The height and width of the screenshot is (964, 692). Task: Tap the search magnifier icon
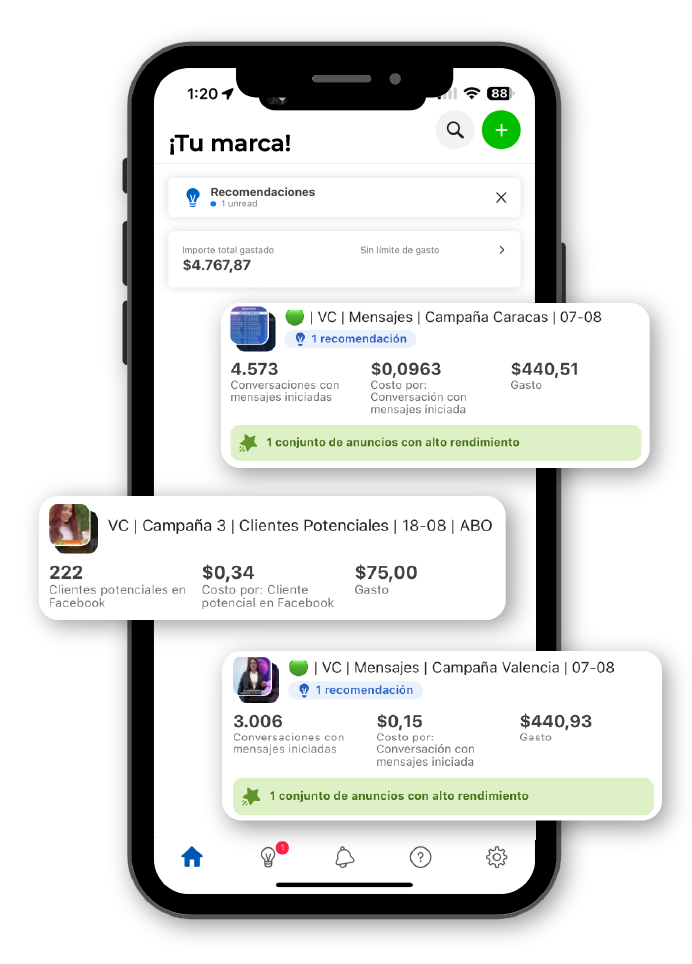(x=455, y=130)
